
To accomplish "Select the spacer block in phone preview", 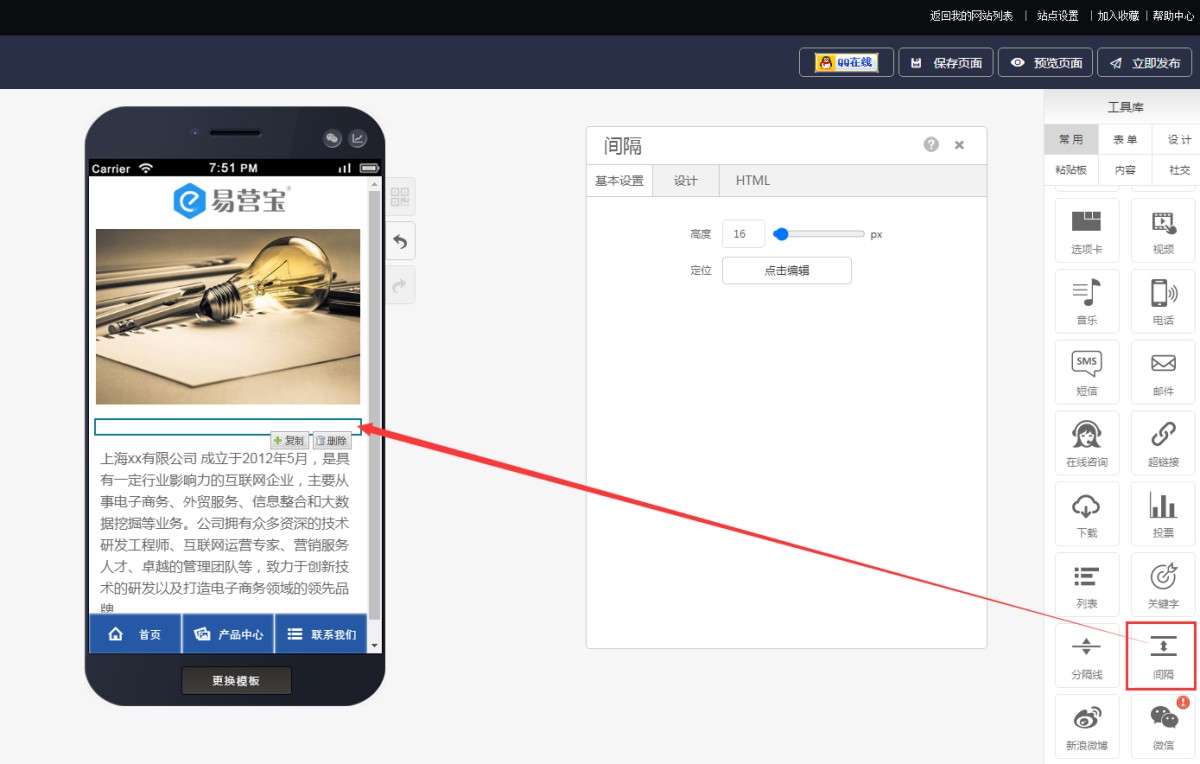I will 228,427.
